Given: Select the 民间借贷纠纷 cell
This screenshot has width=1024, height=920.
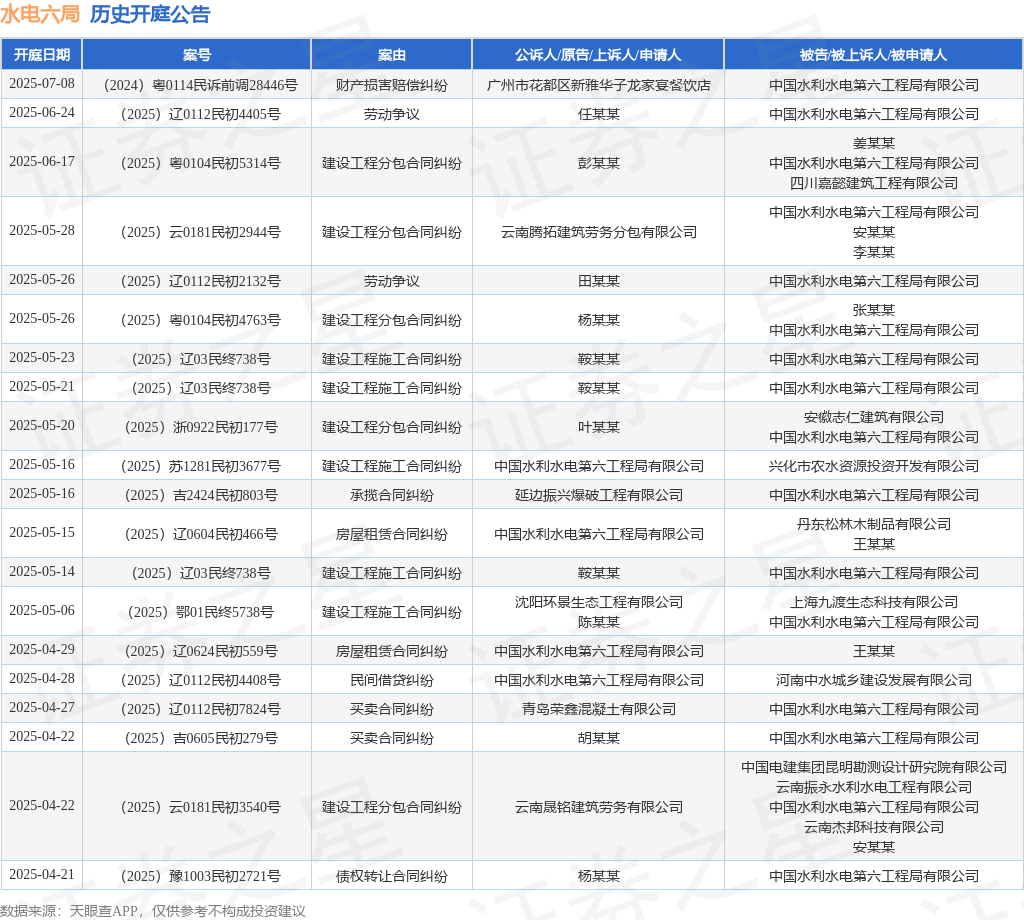Looking at the screenshot, I should (392, 680).
